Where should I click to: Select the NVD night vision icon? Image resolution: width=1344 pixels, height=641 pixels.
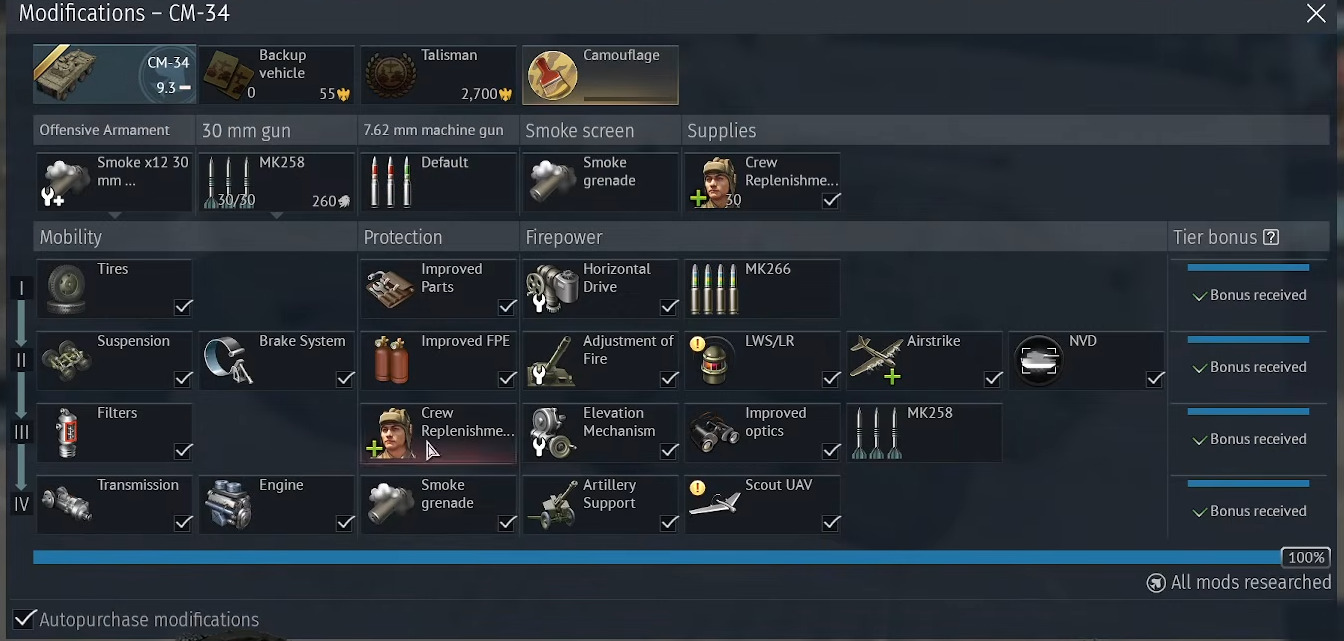point(1039,360)
